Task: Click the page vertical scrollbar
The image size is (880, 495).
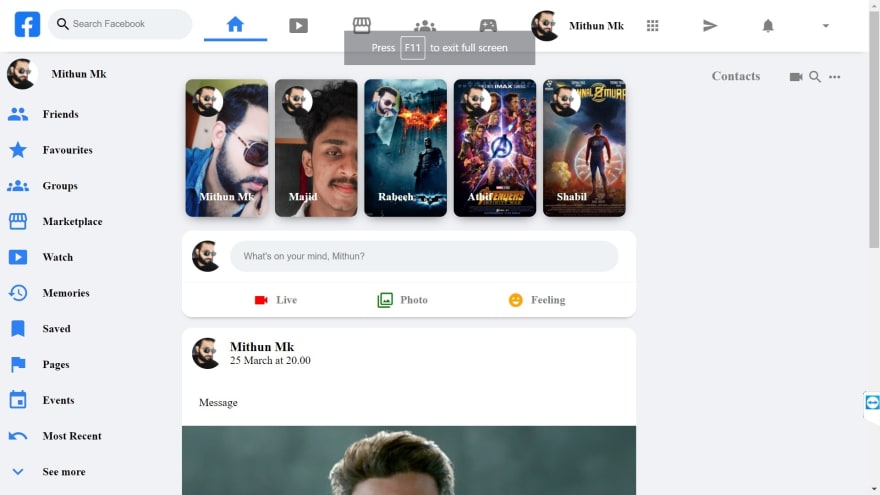Action: (x=874, y=129)
